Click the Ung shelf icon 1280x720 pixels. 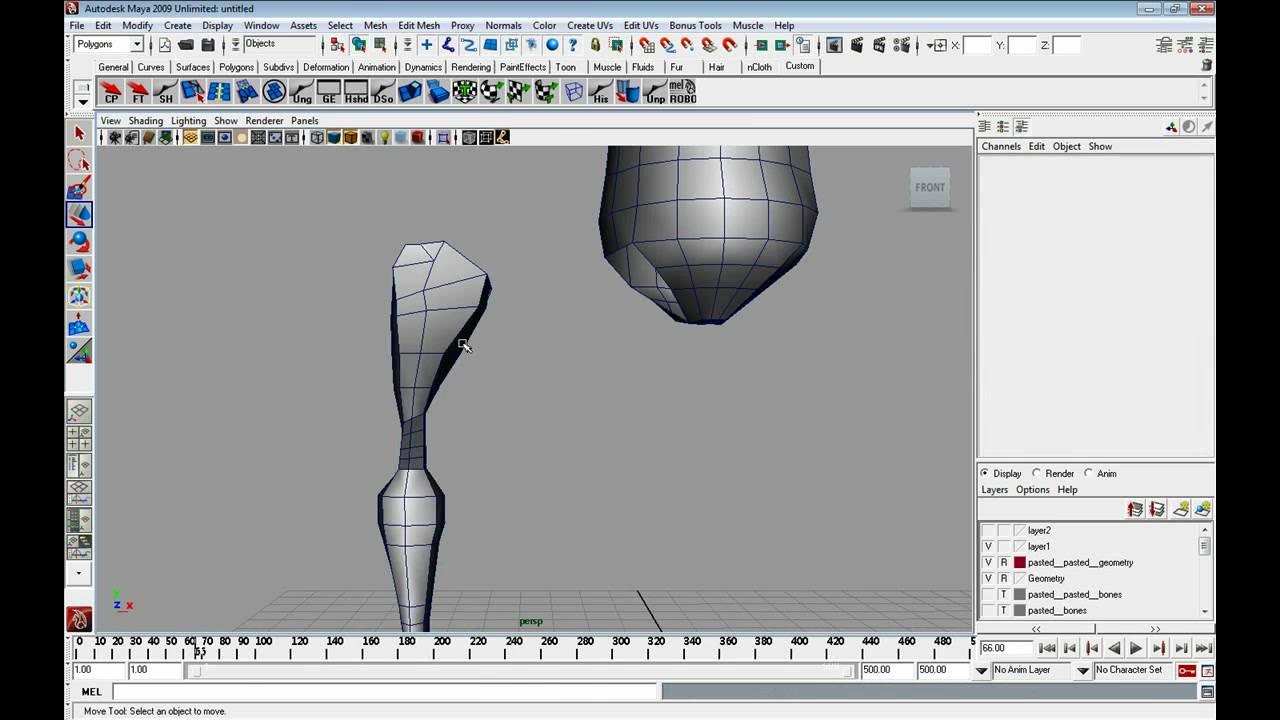click(x=301, y=93)
